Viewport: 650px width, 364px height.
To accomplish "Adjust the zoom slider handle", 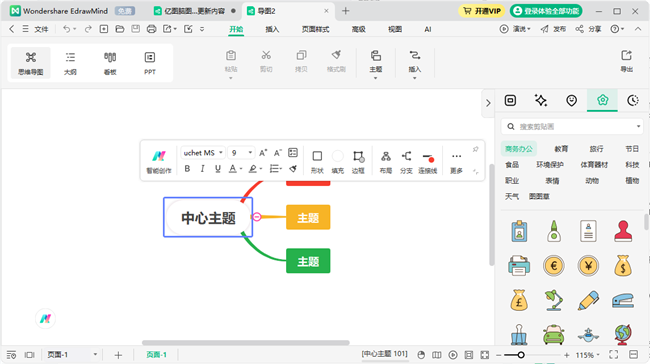I will coord(521,355).
